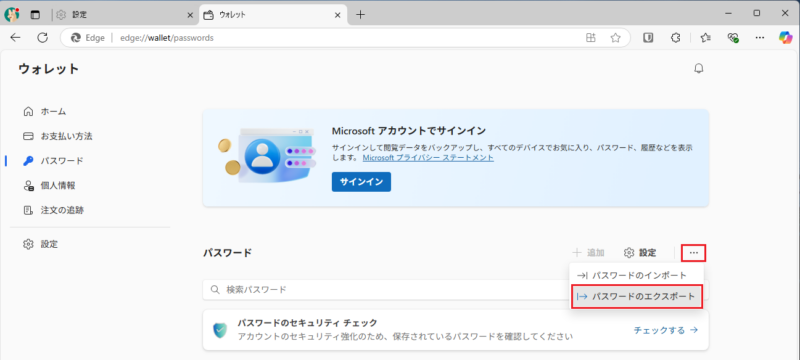
Task: Open Edge Settings and more menu
Action: click(760, 37)
